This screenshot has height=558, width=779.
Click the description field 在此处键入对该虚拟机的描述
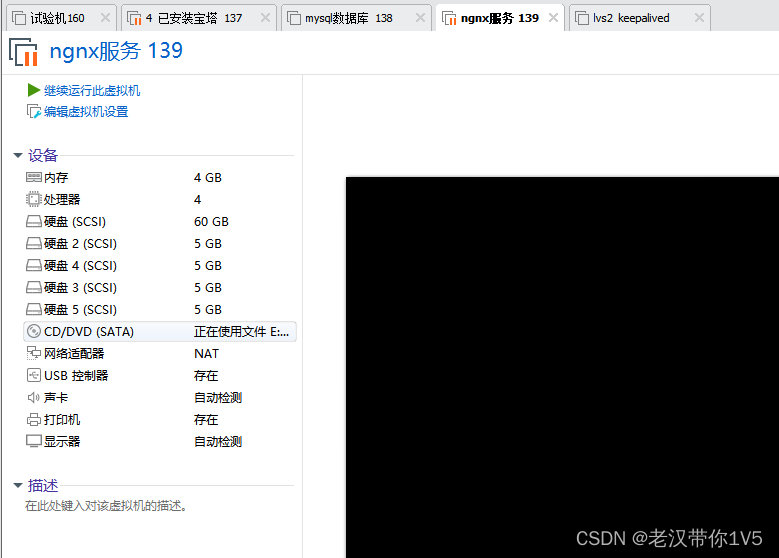coord(106,506)
